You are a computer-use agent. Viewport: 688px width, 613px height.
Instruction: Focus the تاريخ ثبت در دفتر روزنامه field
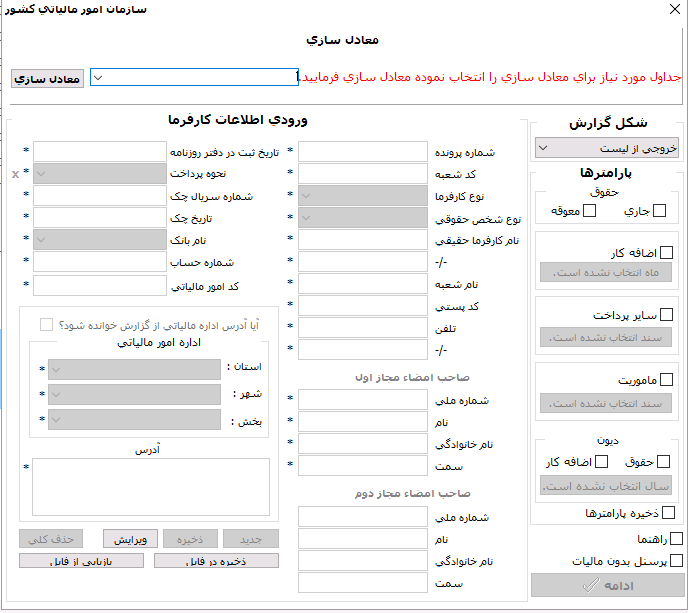tap(100, 151)
